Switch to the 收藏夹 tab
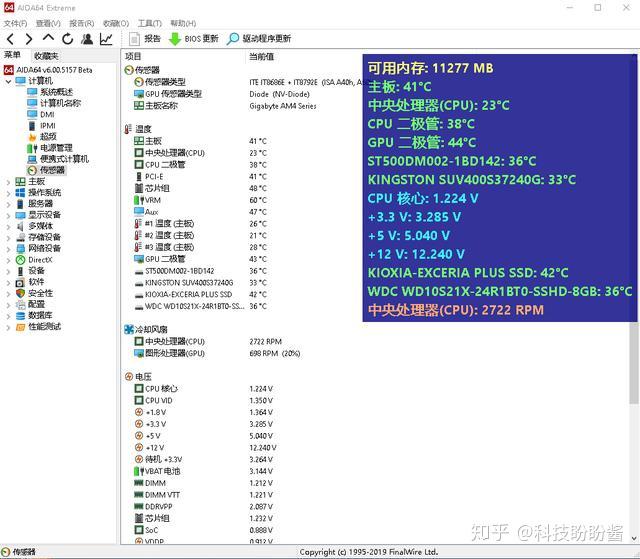The height and width of the screenshot is (559, 640). (x=46, y=56)
